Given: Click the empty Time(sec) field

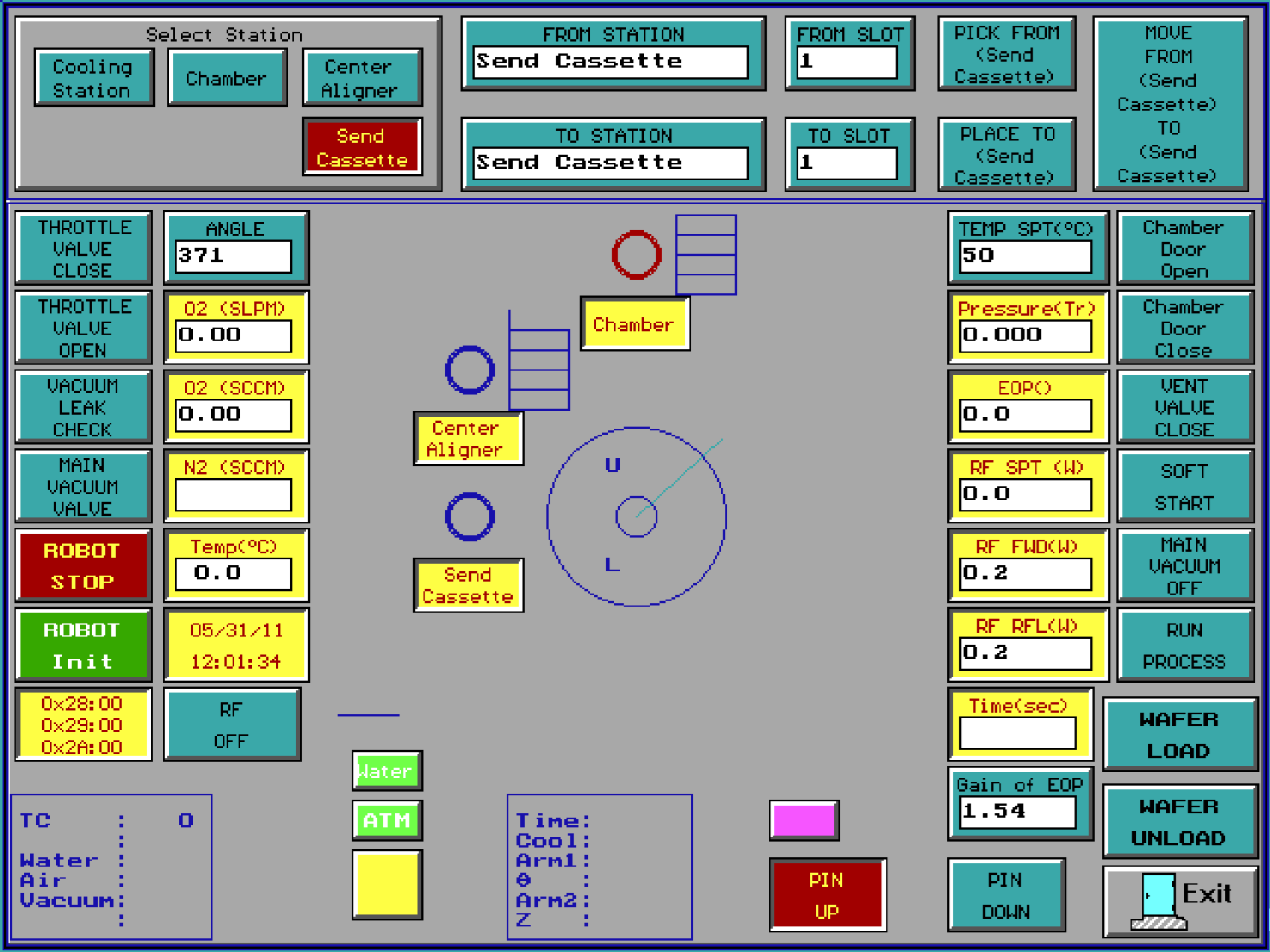Looking at the screenshot, I should click(1018, 733).
